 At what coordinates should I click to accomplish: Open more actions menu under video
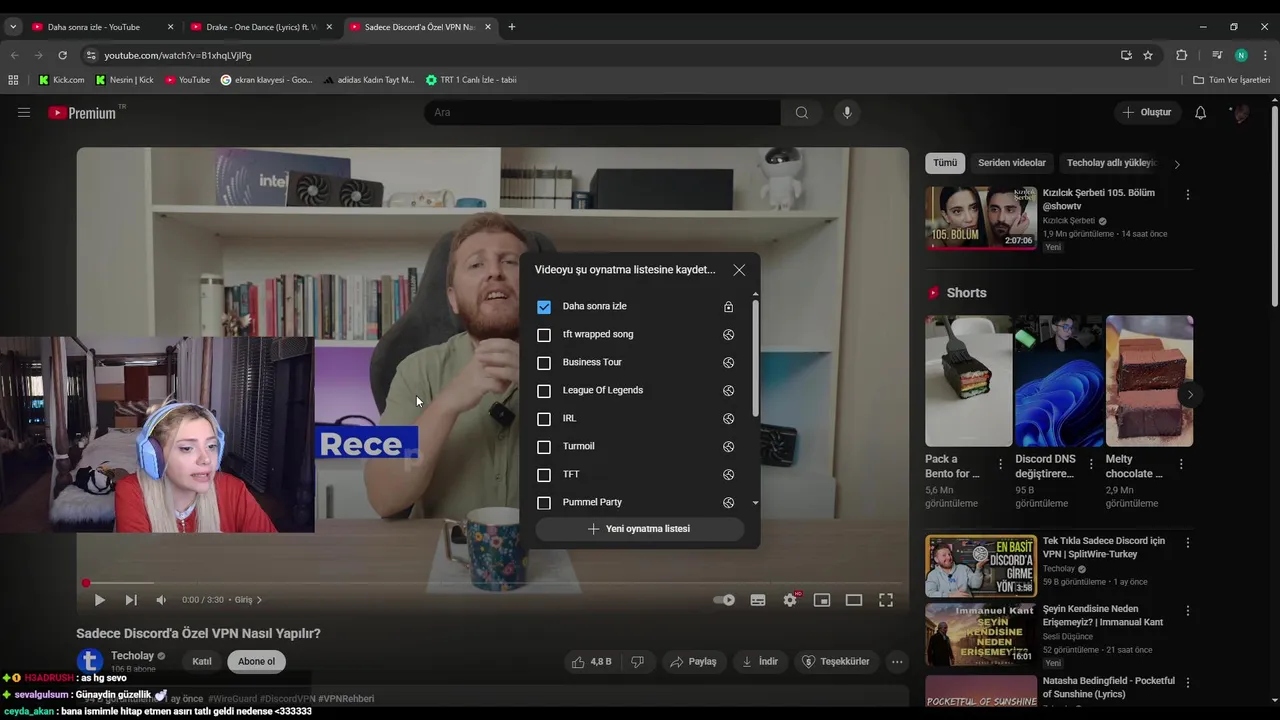pos(897,661)
